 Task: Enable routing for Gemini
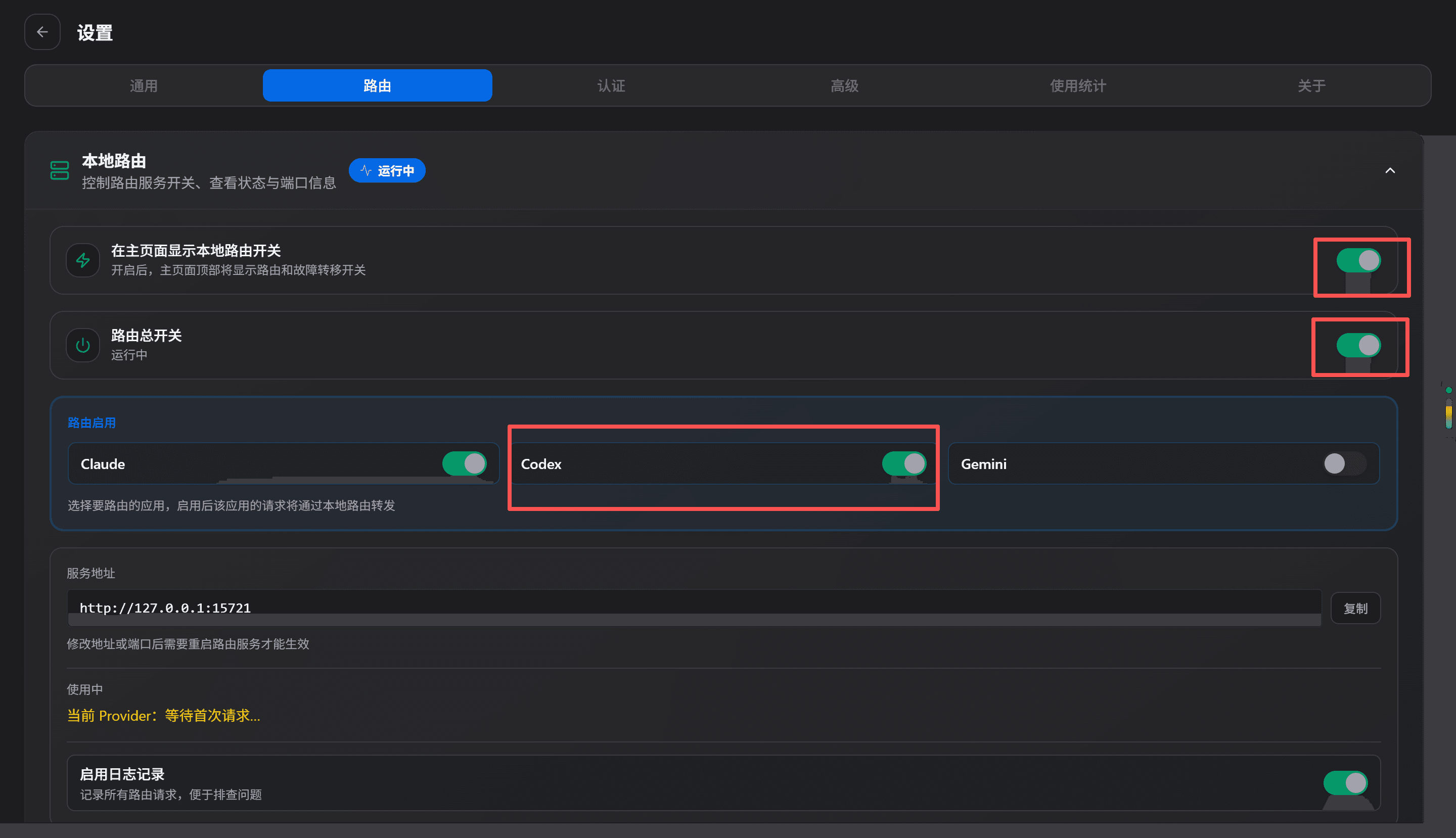click(x=1344, y=463)
